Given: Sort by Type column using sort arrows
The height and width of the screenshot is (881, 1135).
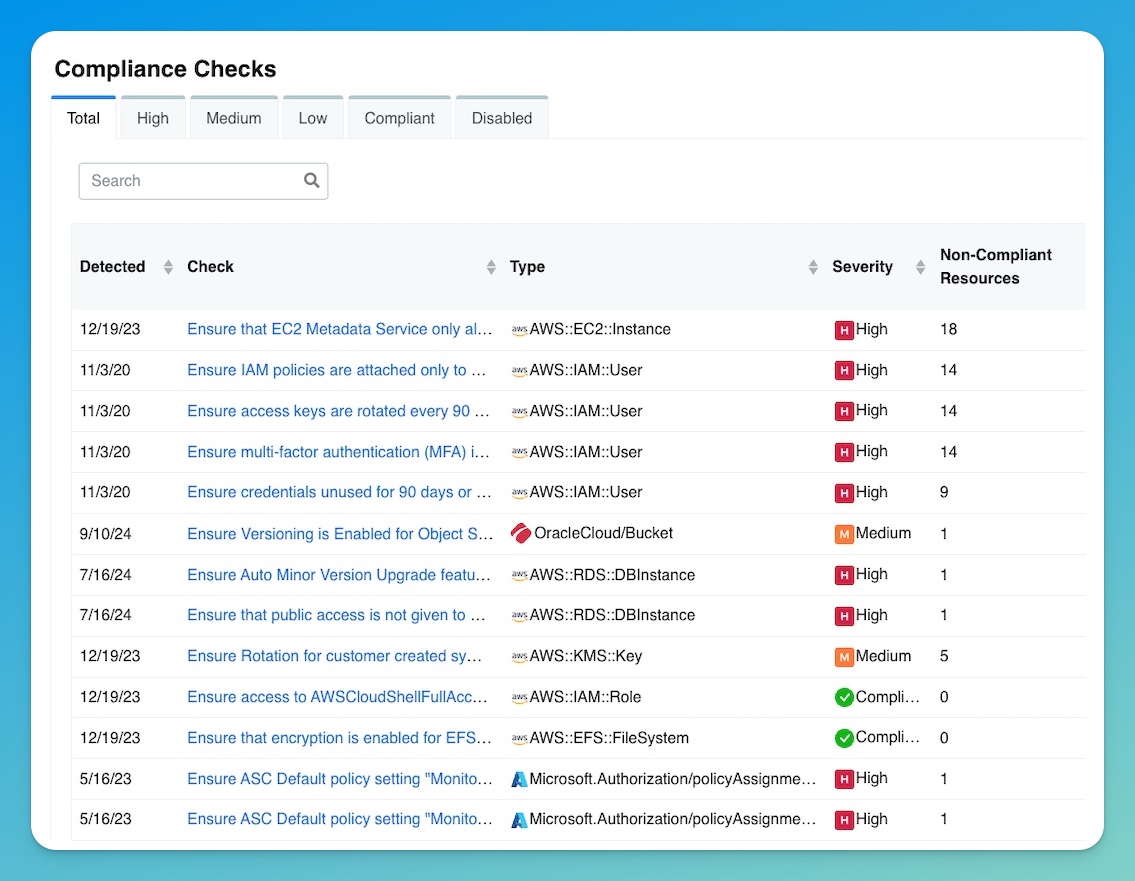Looking at the screenshot, I should 813,267.
